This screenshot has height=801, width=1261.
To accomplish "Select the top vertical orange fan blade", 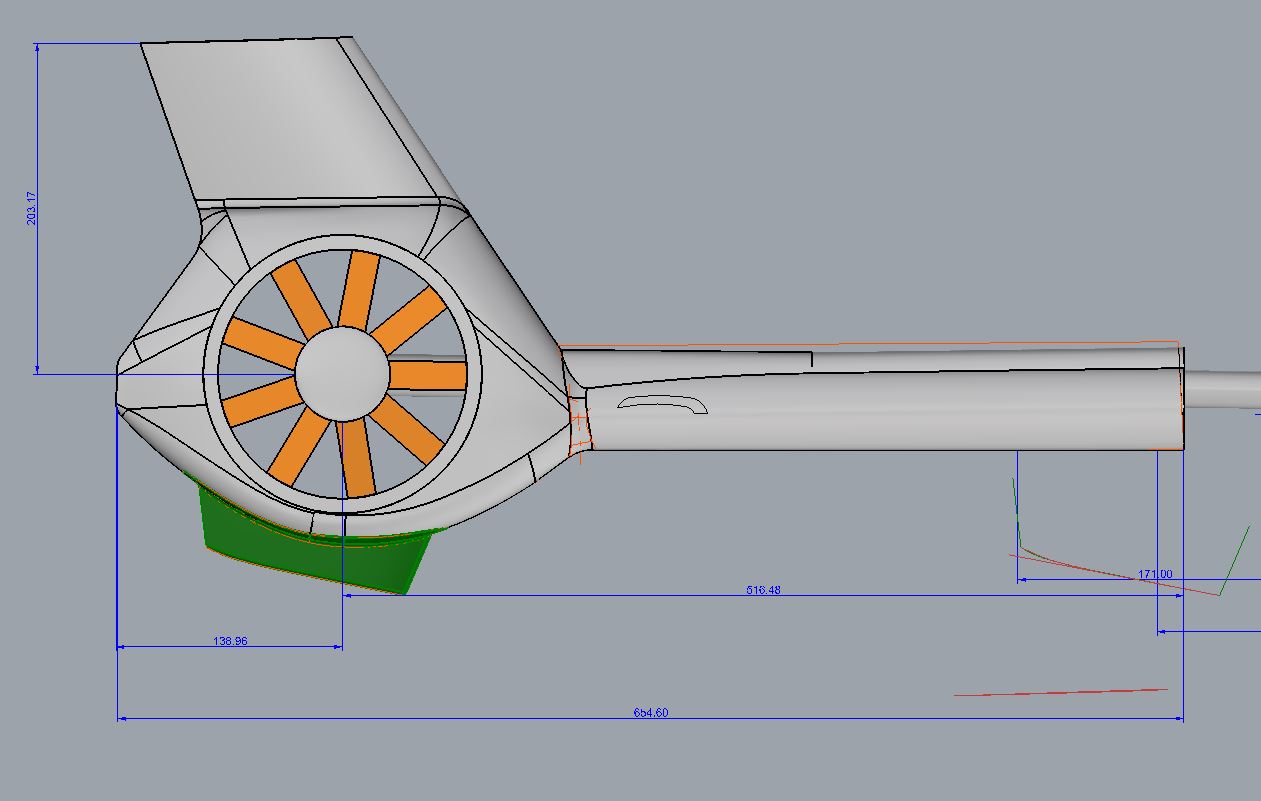I will [x=357, y=290].
